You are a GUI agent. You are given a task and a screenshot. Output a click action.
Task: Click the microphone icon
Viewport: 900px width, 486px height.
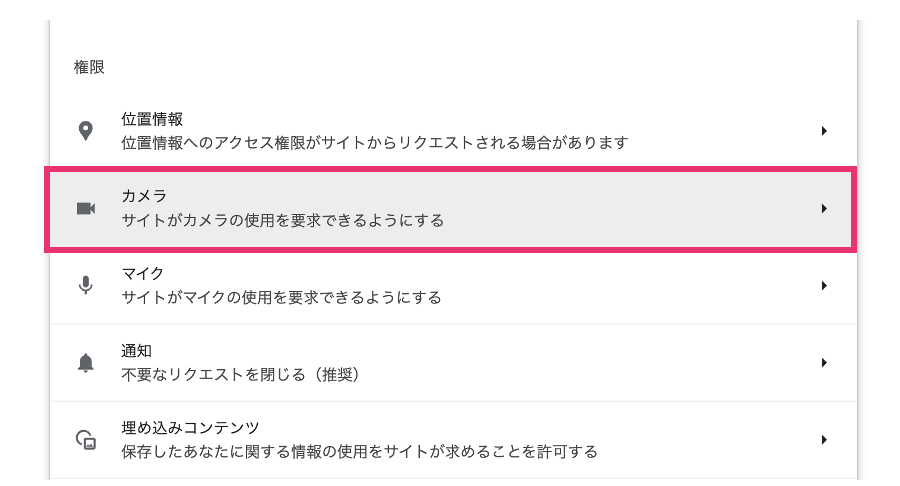(86, 285)
